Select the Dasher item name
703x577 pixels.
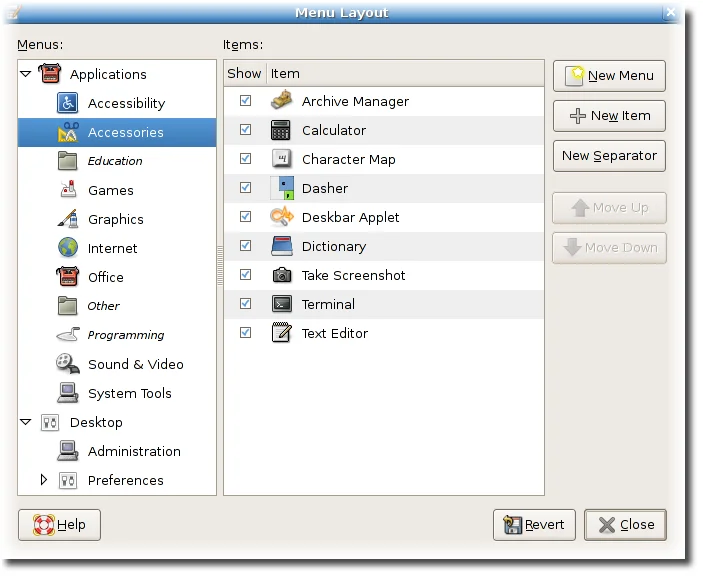325,188
